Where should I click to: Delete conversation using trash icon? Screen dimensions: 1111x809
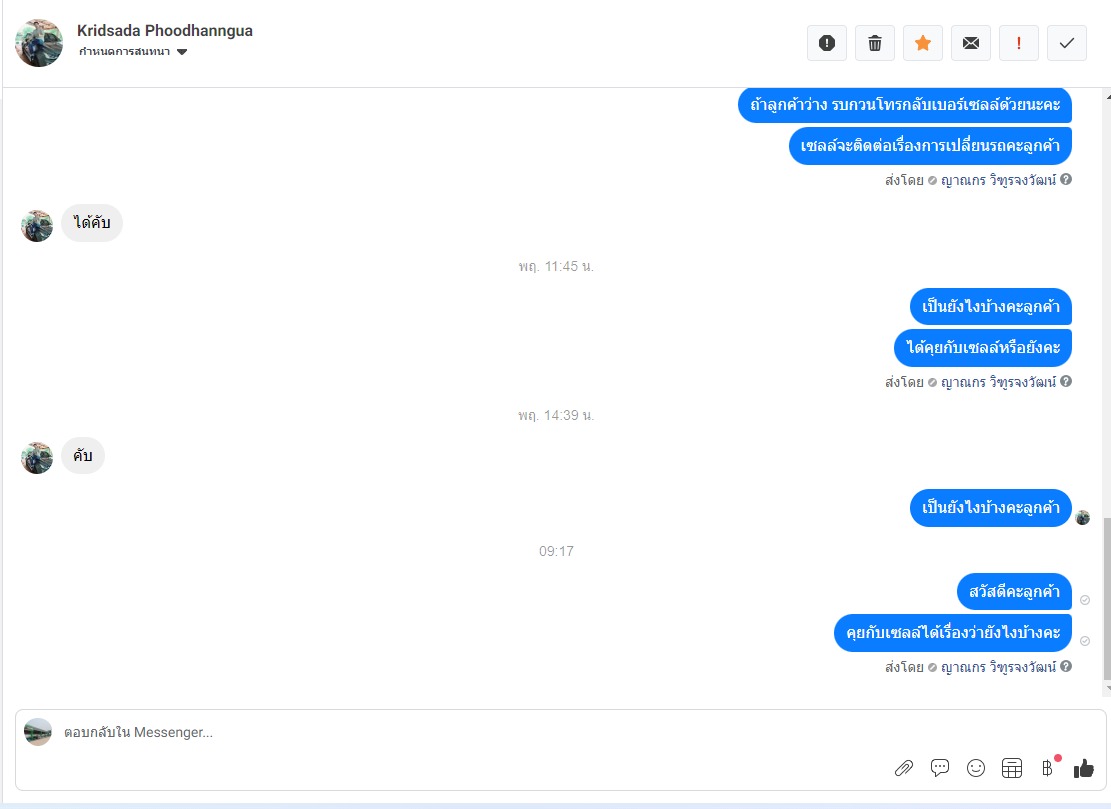[875, 43]
